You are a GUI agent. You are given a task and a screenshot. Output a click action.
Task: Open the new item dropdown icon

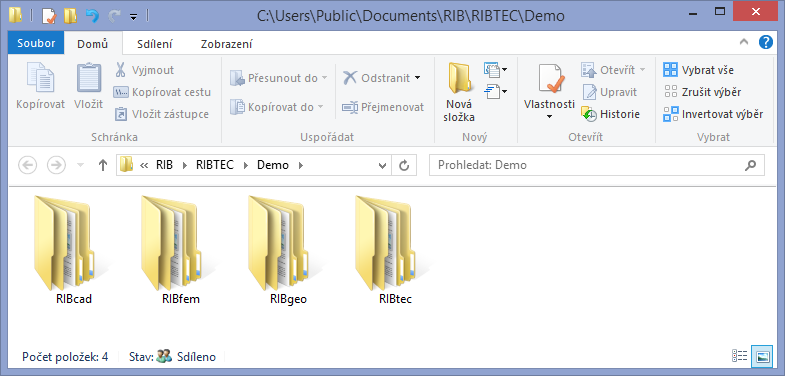pyautogui.click(x=496, y=69)
